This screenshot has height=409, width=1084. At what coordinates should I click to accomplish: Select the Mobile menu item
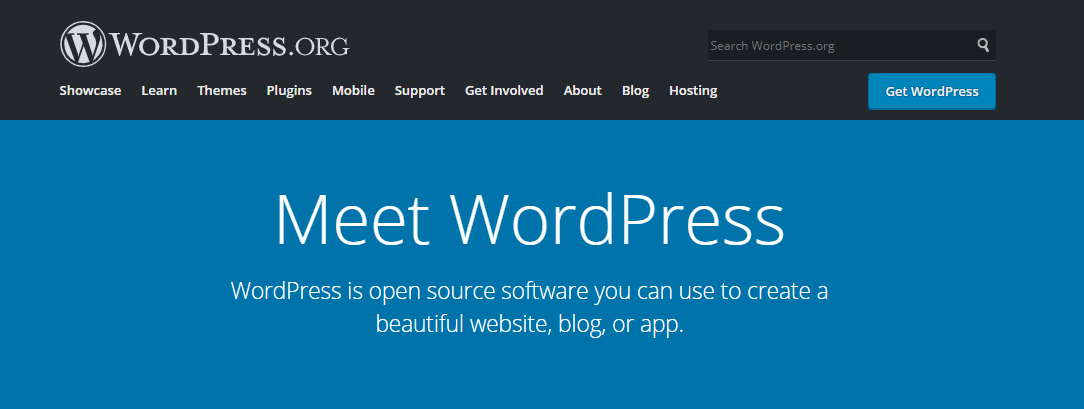pos(353,91)
